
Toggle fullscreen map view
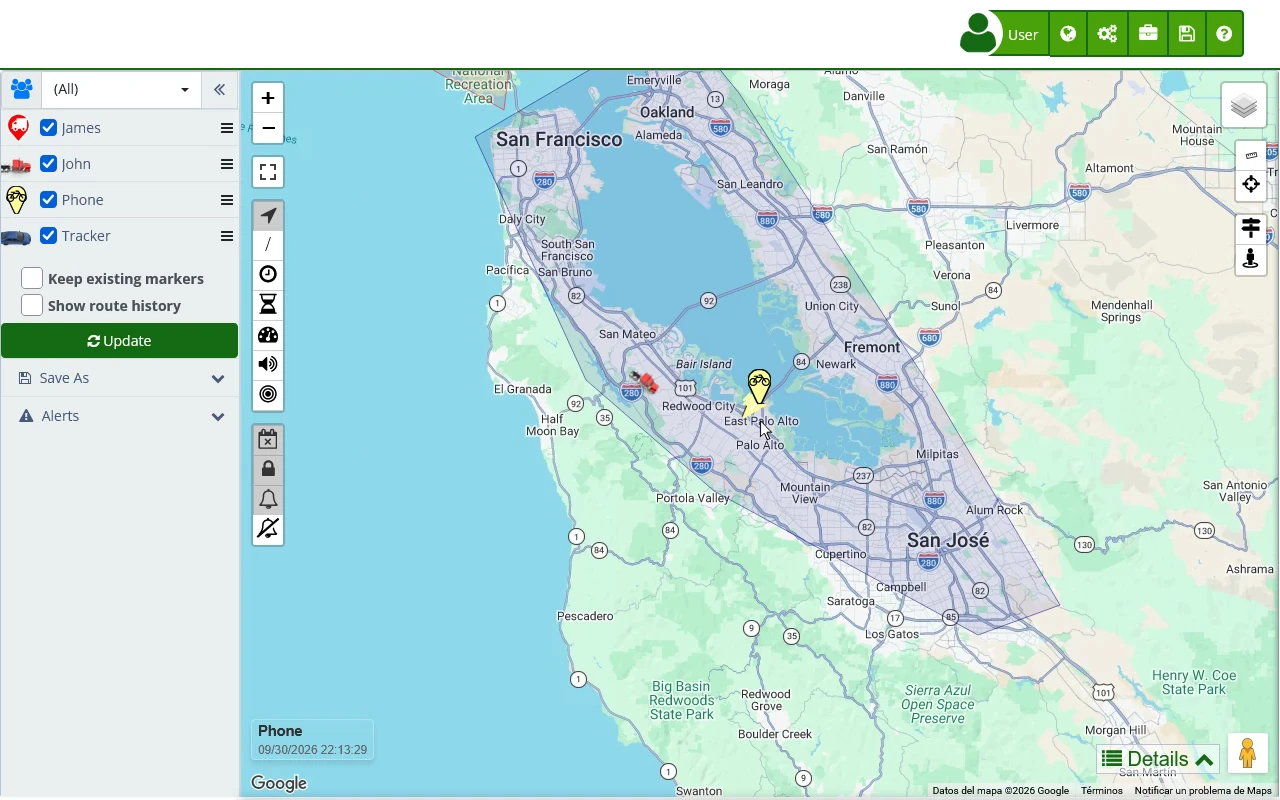click(268, 172)
